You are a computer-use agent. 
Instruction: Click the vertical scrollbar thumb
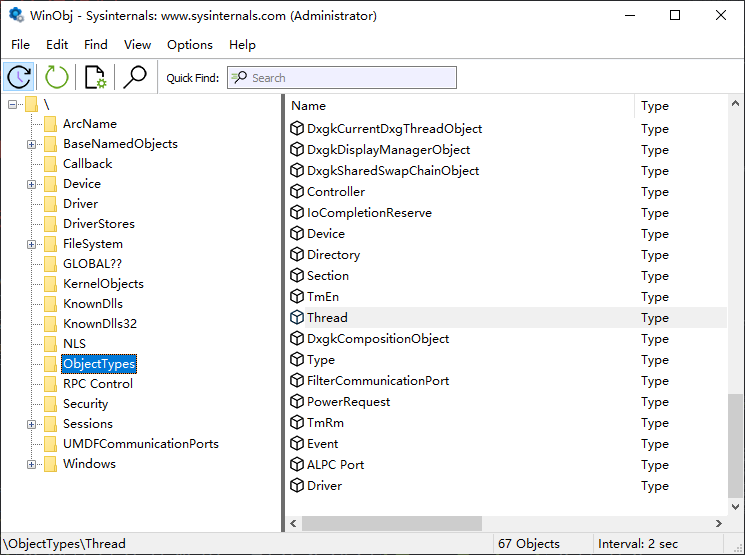[x=735, y=446]
